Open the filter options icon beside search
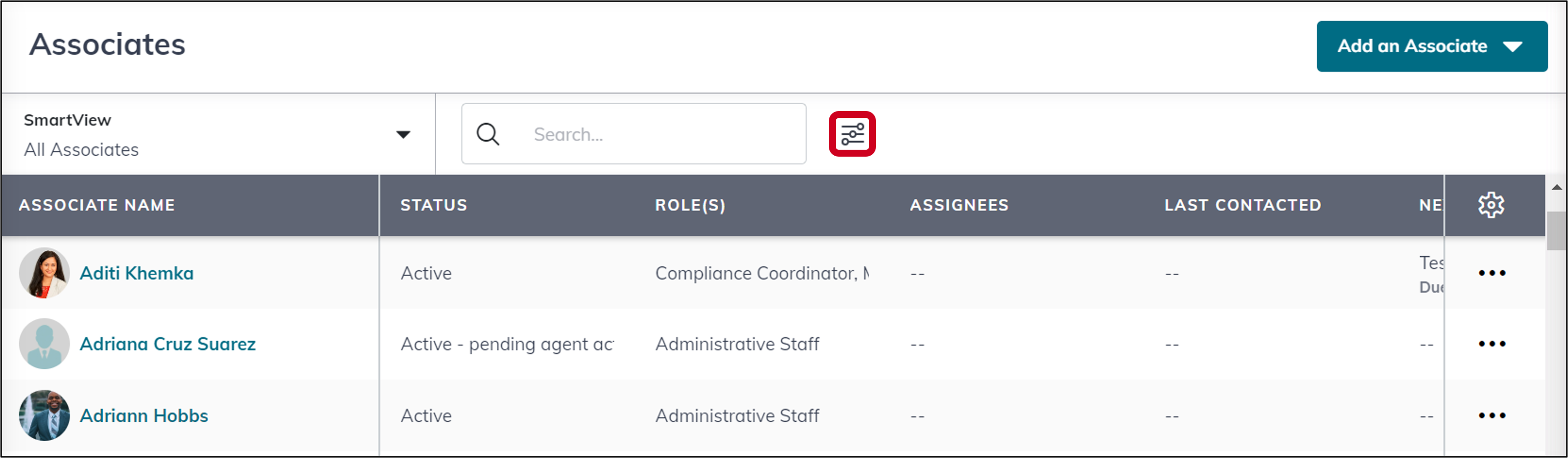The image size is (1568, 458). click(852, 134)
